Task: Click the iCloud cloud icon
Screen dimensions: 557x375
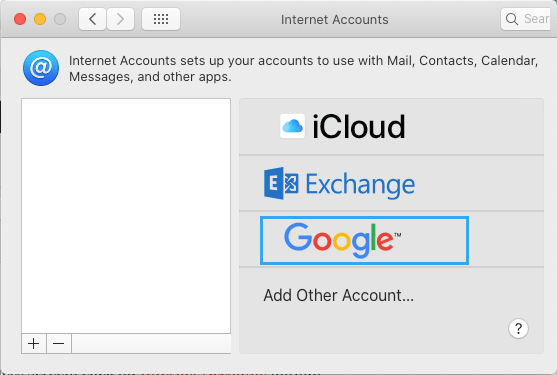Action: 292,126
